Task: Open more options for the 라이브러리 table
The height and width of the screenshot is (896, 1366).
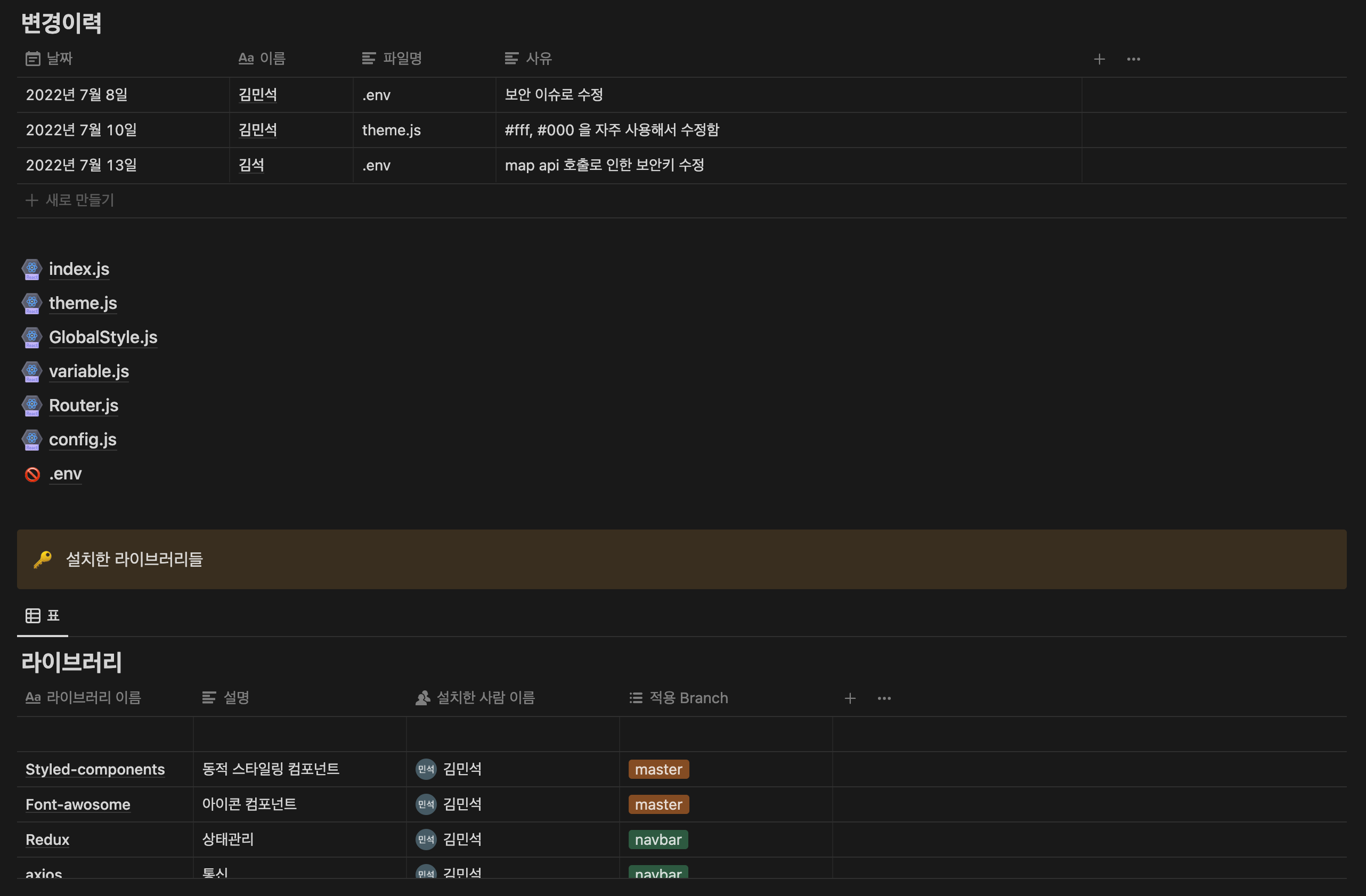Action: click(x=884, y=698)
